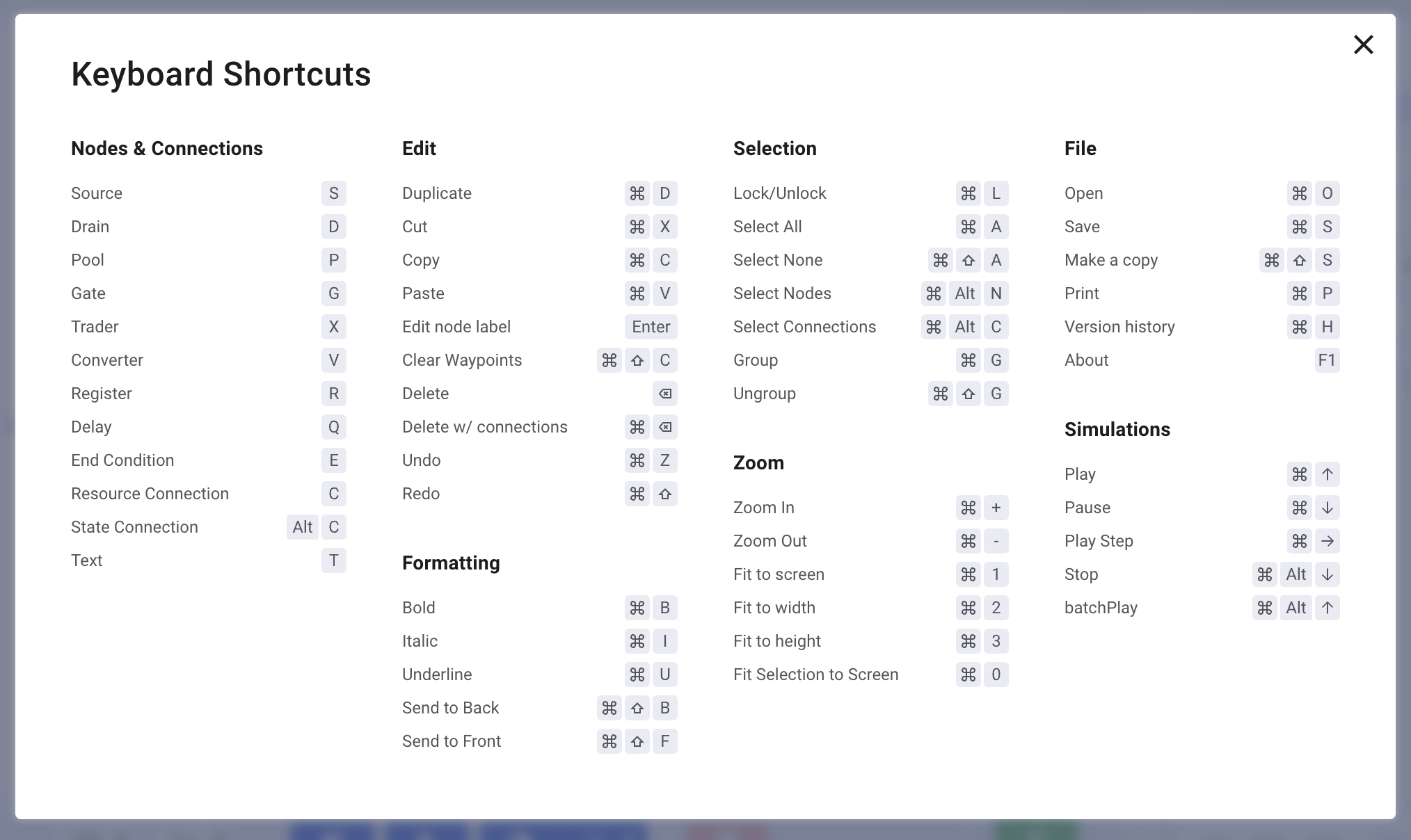Click the V key badge for Converter
Viewport: 1411px width, 840px height.
click(x=334, y=360)
